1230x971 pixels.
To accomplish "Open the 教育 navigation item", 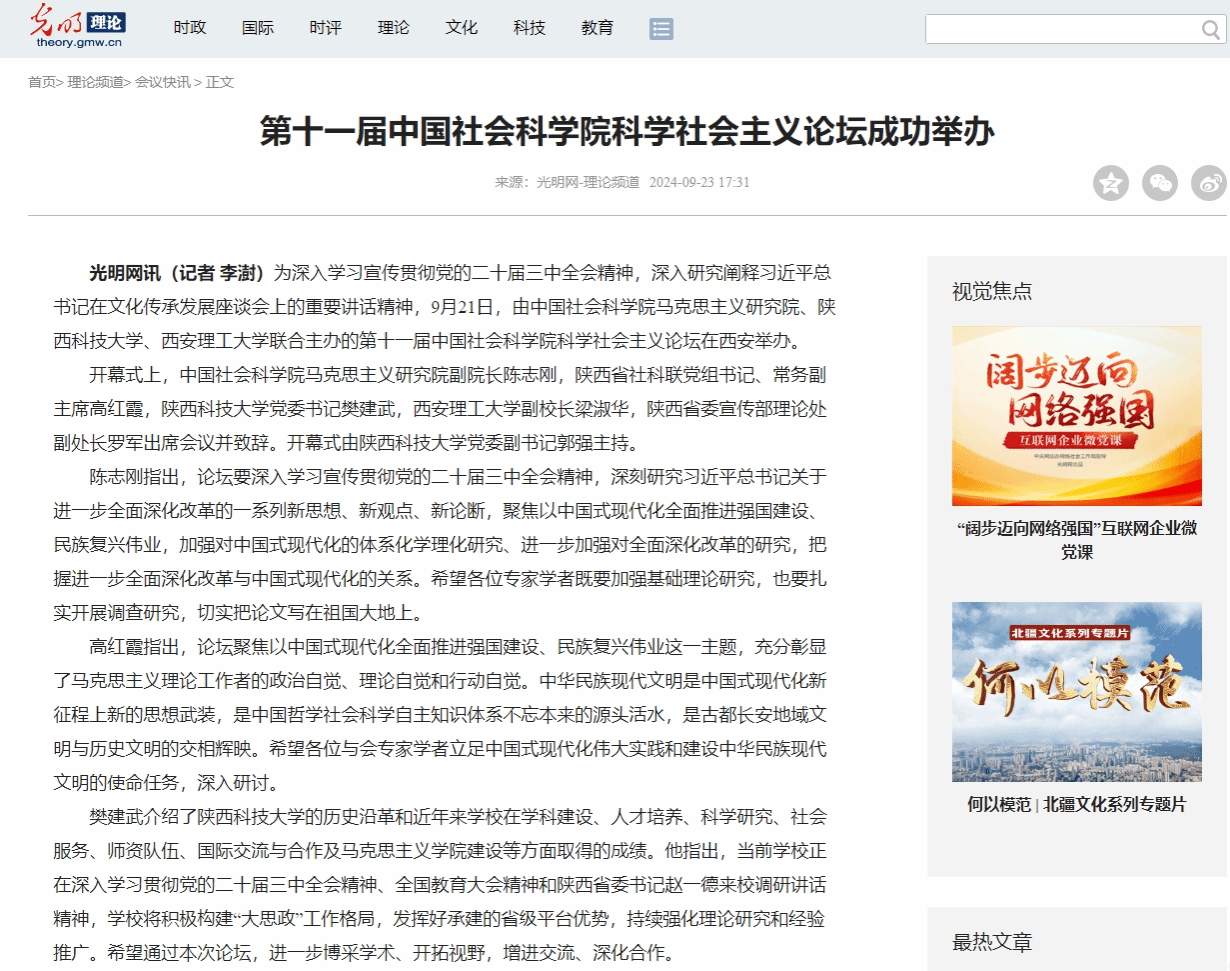I will pyautogui.click(x=597, y=28).
